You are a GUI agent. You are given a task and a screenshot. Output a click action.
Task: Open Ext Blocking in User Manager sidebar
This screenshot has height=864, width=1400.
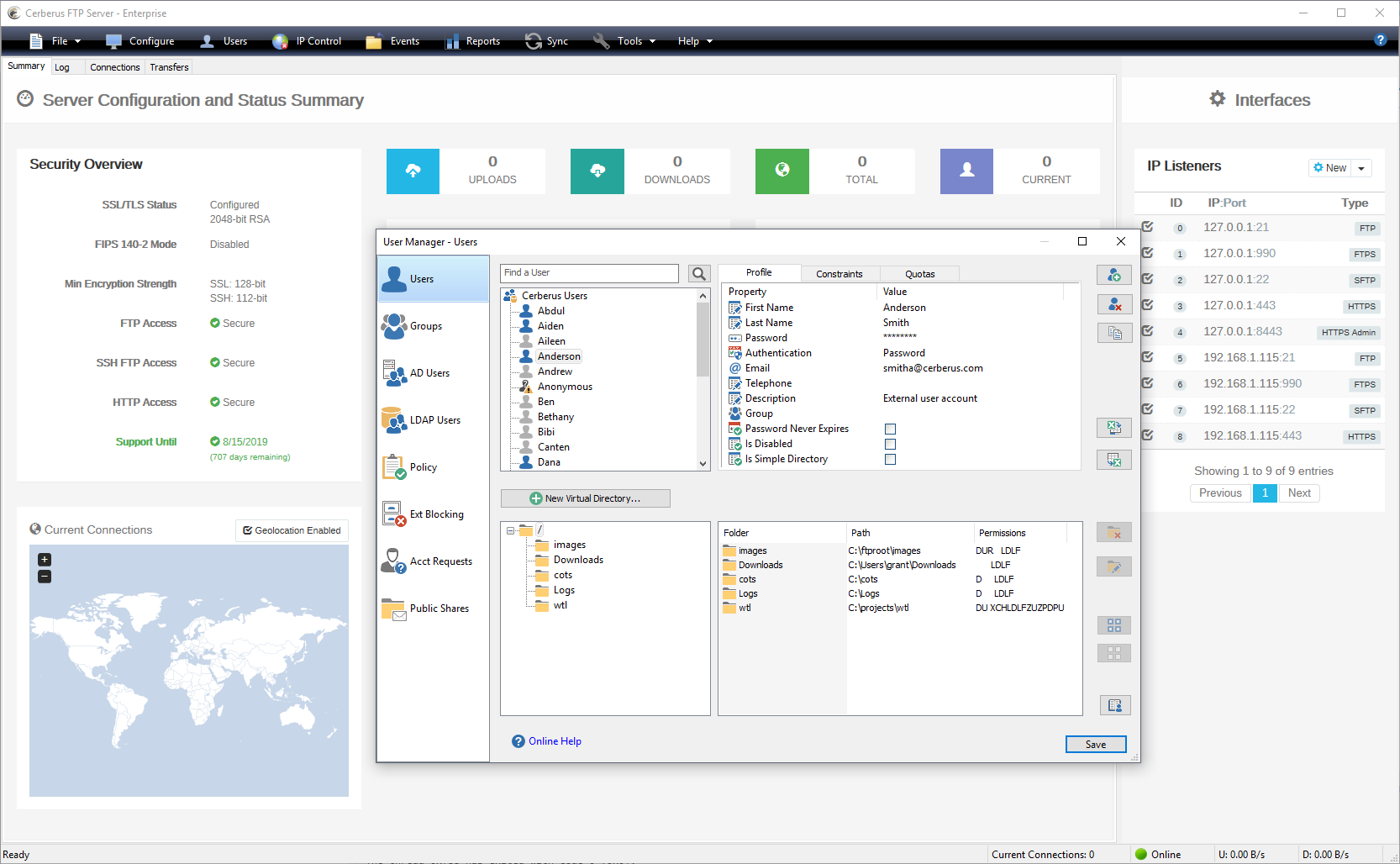click(x=433, y=514)
